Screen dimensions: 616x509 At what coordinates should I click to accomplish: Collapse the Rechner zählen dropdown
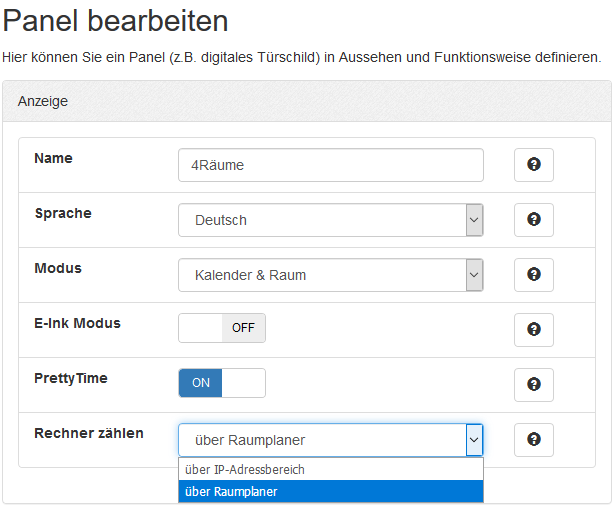pos(474,440)
